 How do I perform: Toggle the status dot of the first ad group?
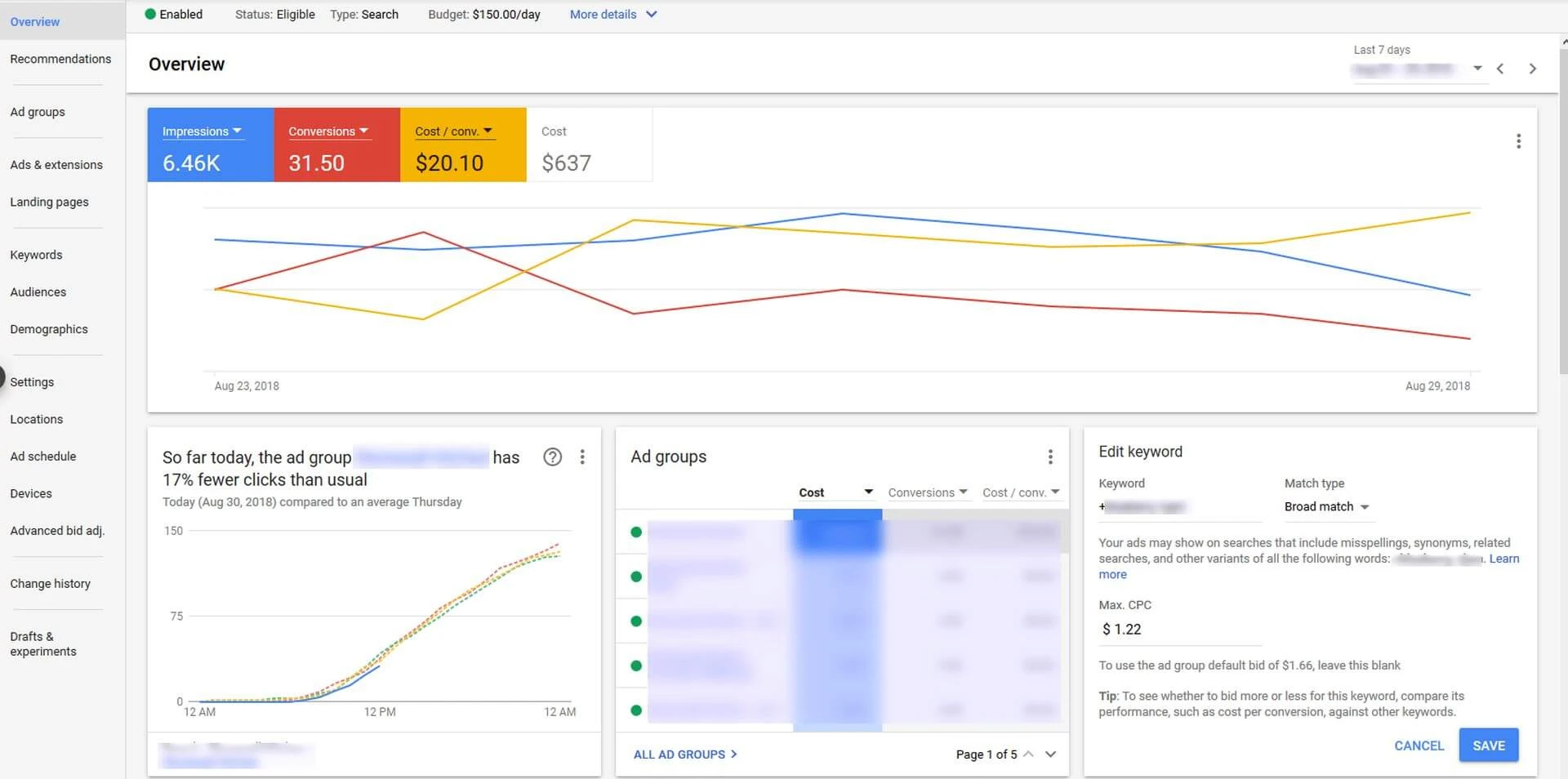[636, 532]
